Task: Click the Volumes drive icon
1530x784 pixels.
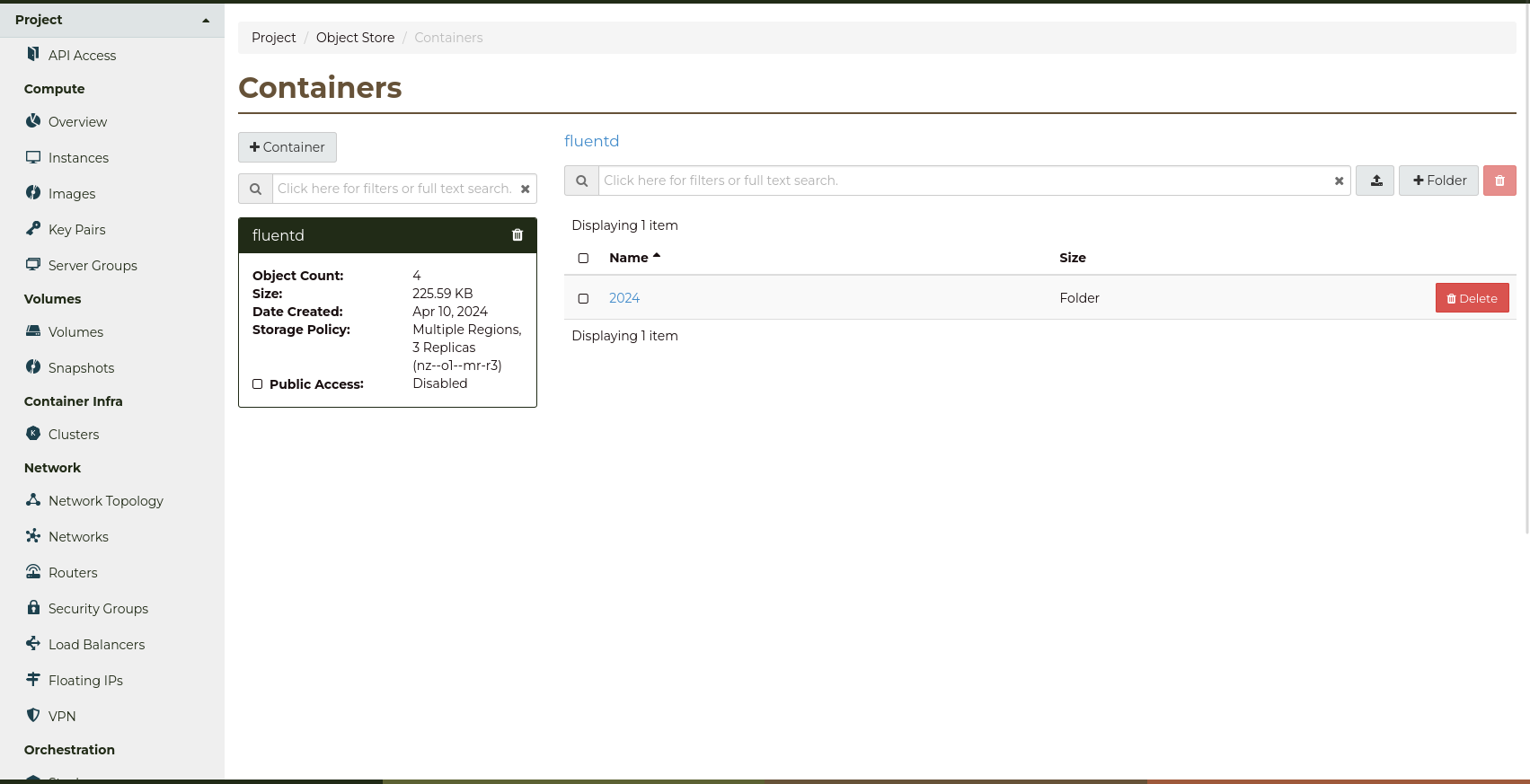Action: click(x=33, y=330)
